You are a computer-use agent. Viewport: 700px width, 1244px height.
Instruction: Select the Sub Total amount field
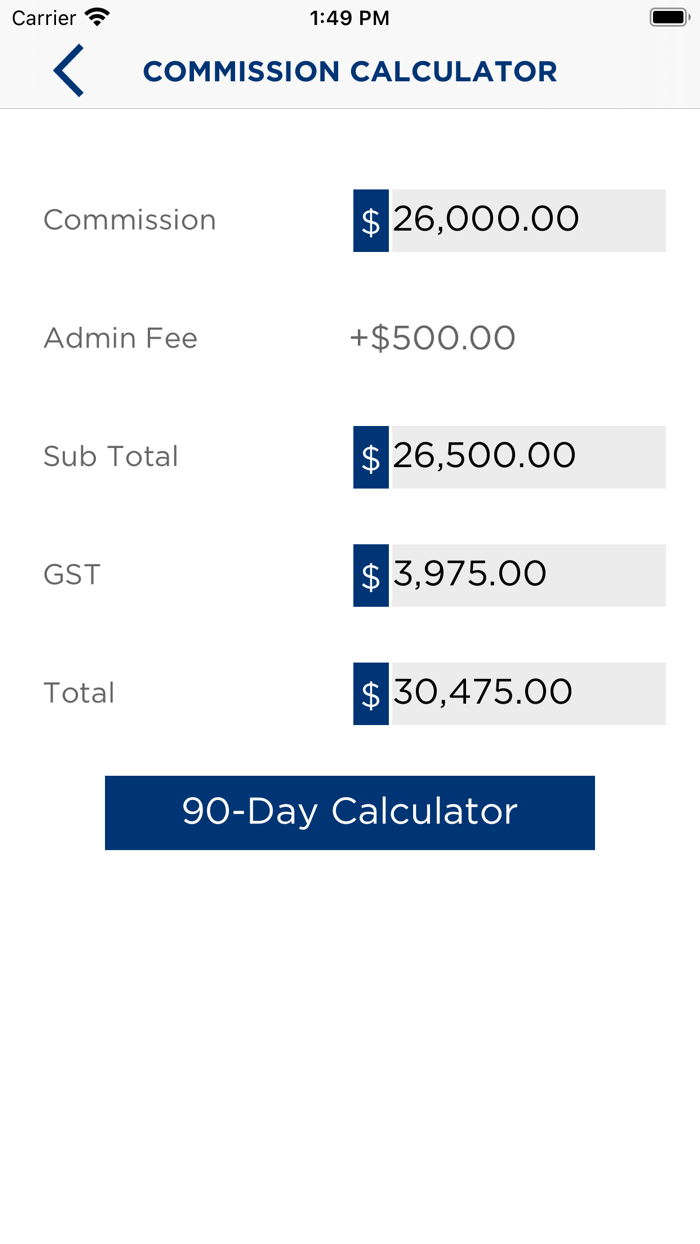[527, 457]
